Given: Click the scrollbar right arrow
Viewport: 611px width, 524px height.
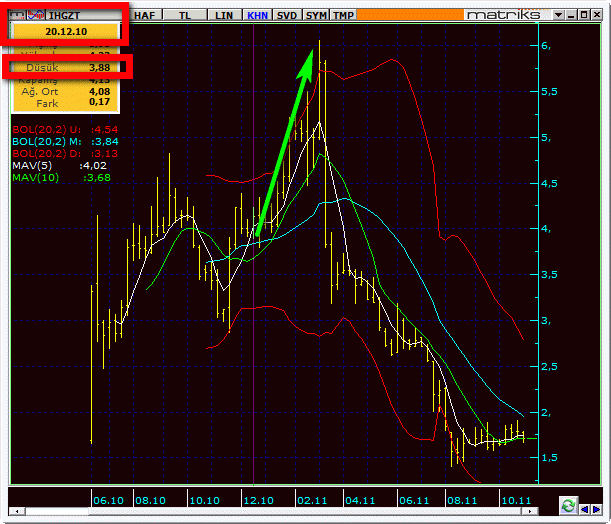Looking at the screenshot, I should tap(530, 511).
